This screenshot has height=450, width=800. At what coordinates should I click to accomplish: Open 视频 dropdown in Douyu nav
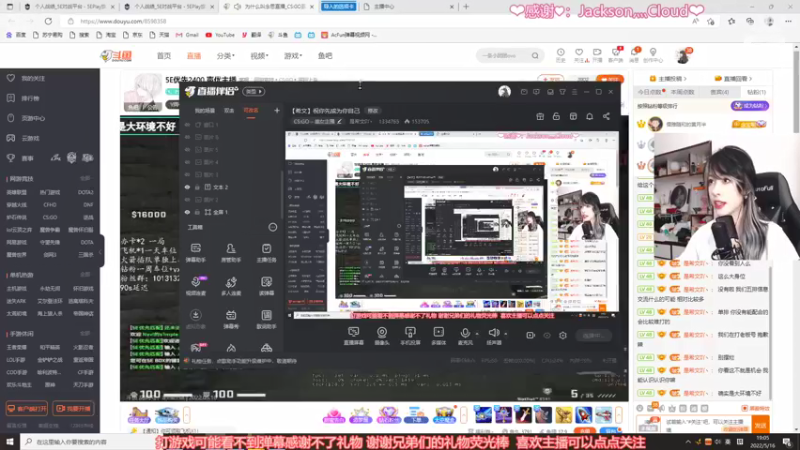pos(259,56)
